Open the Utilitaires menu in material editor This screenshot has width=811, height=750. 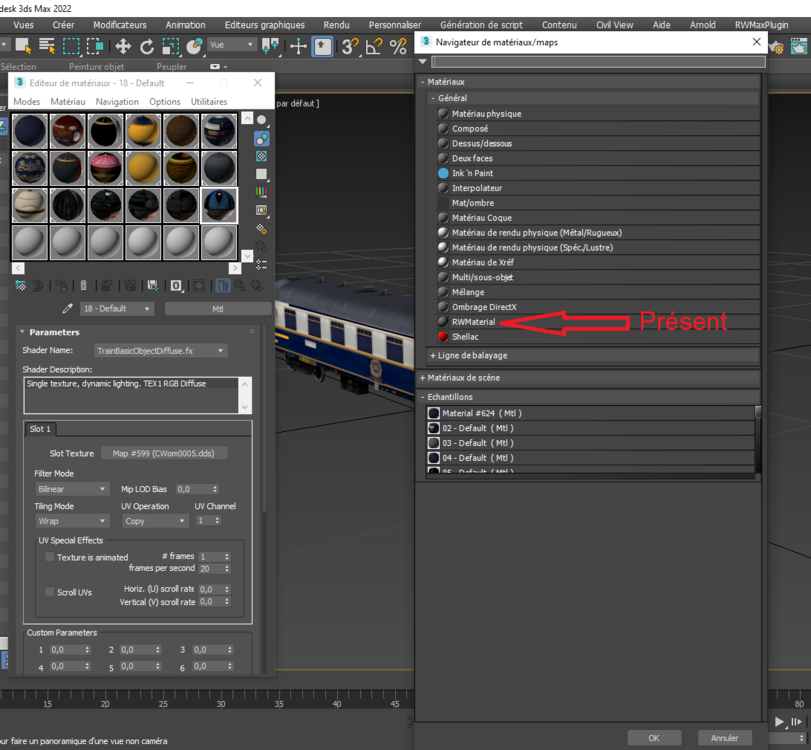(x=209, y=101)
